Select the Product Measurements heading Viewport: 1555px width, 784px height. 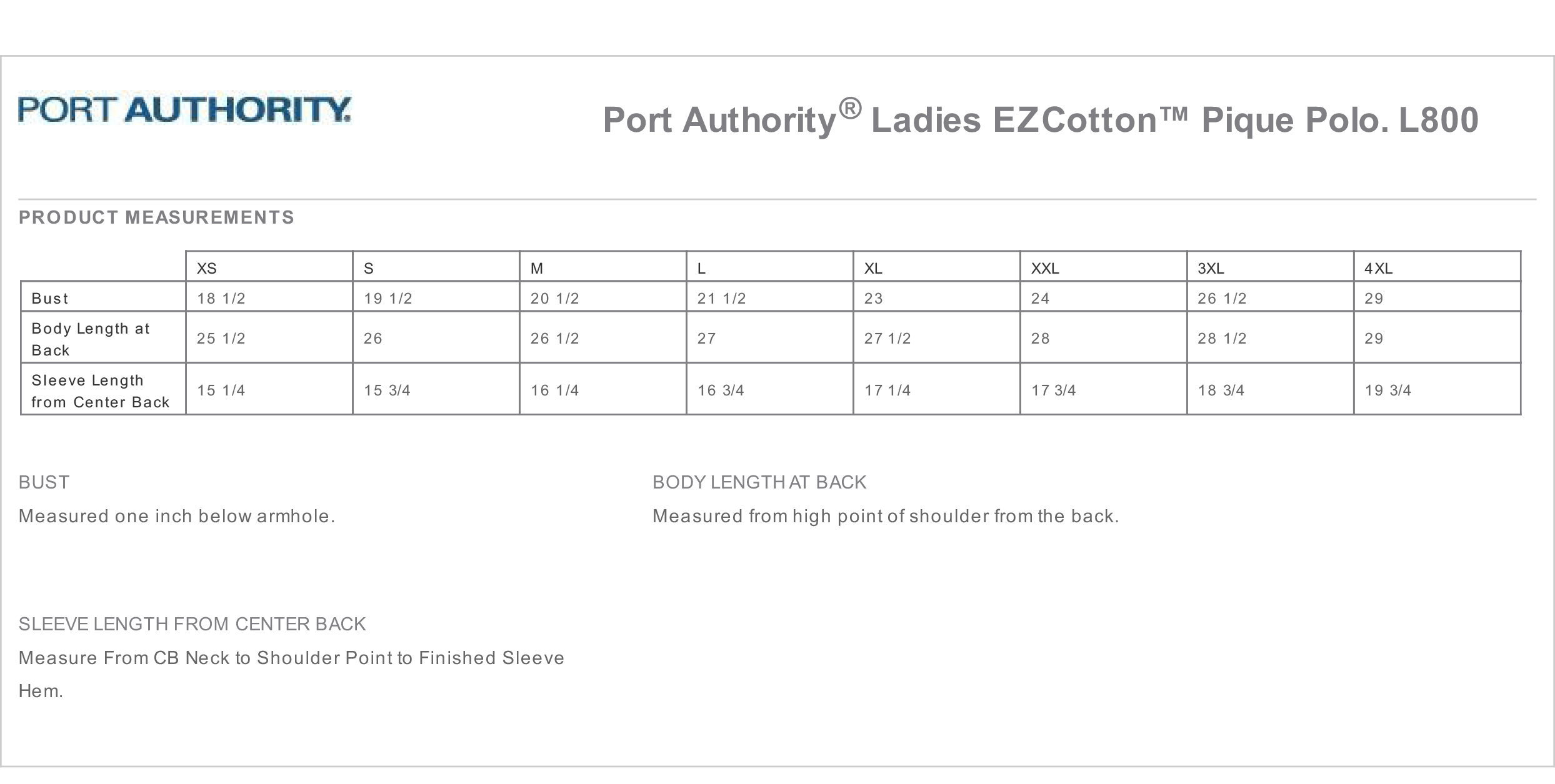click(156, 217)
